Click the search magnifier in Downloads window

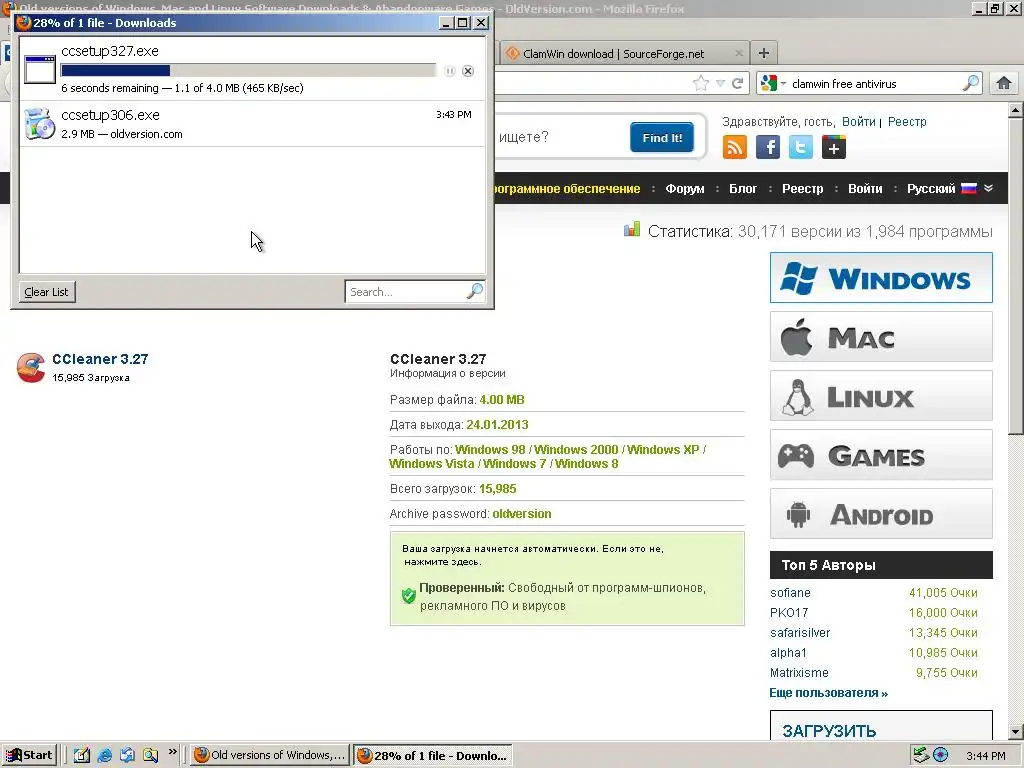475,291
